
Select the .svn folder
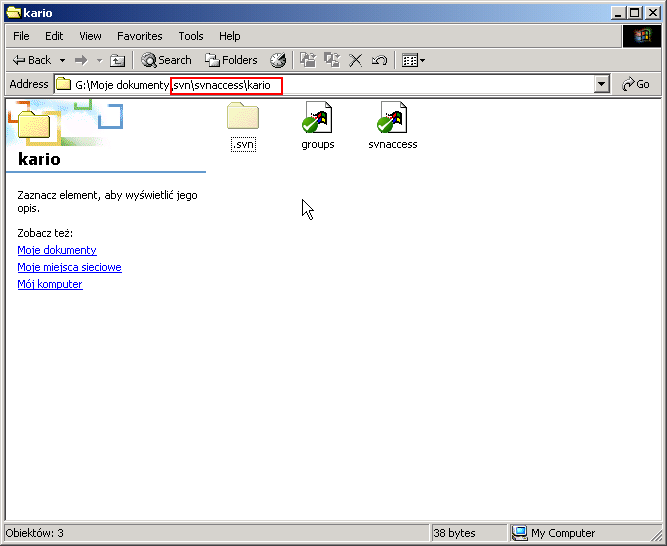[243, 126]
